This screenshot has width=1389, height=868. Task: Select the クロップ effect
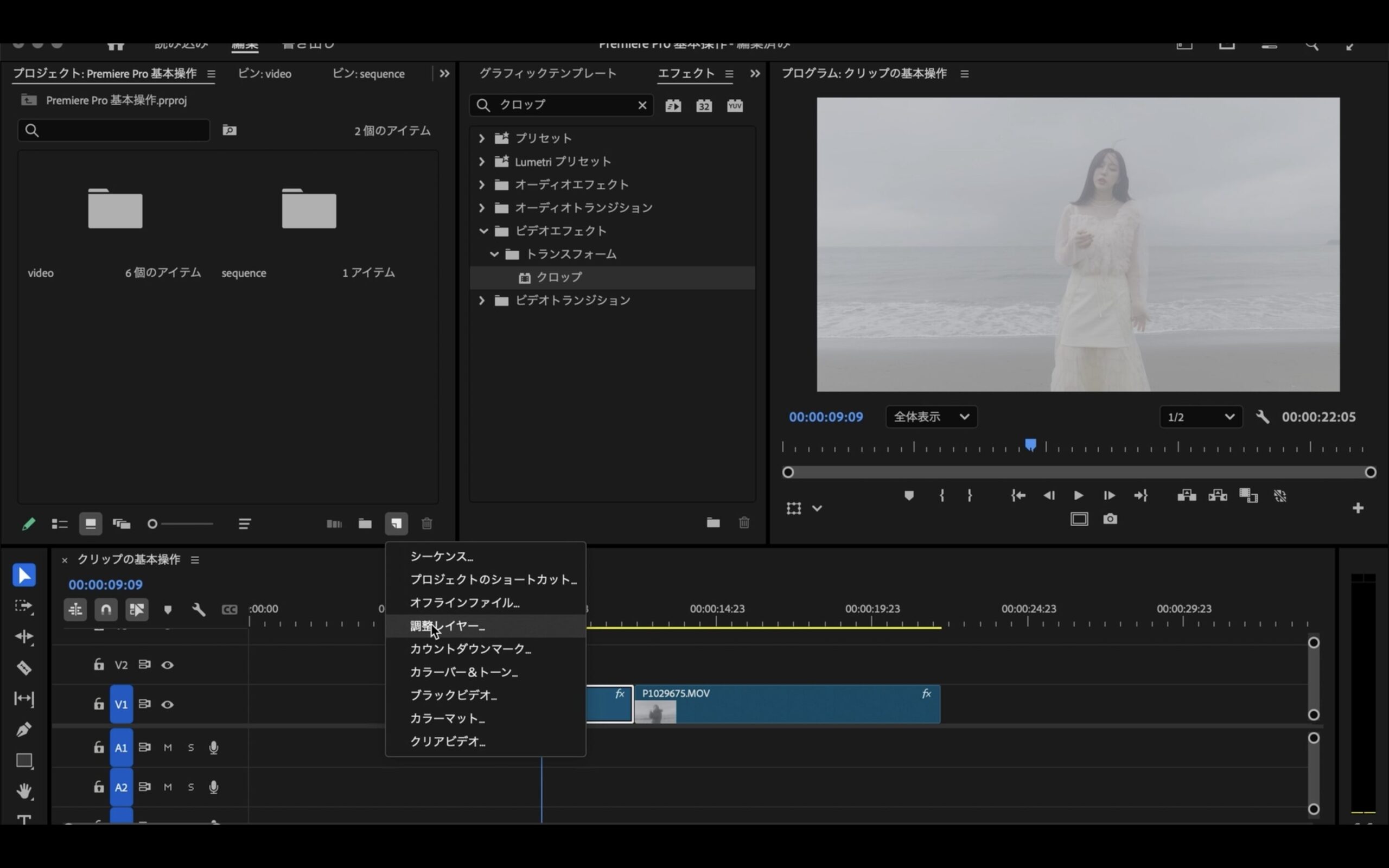613,277
